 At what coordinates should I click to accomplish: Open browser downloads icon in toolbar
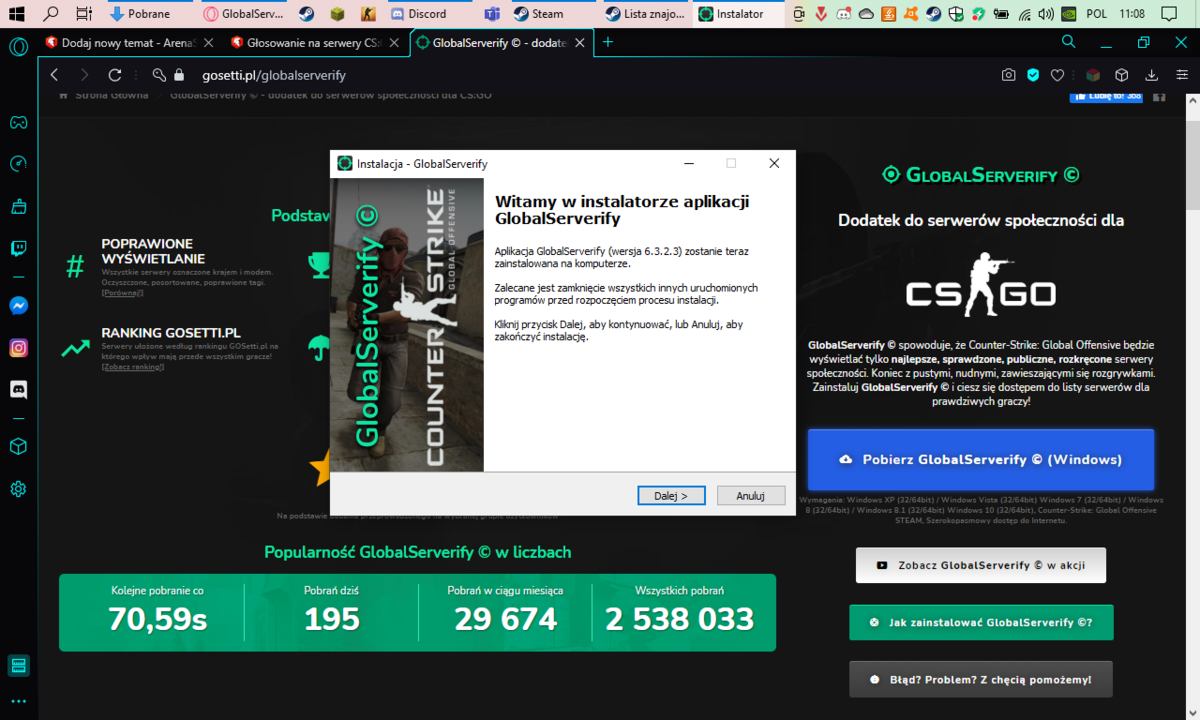point(1151,75)
